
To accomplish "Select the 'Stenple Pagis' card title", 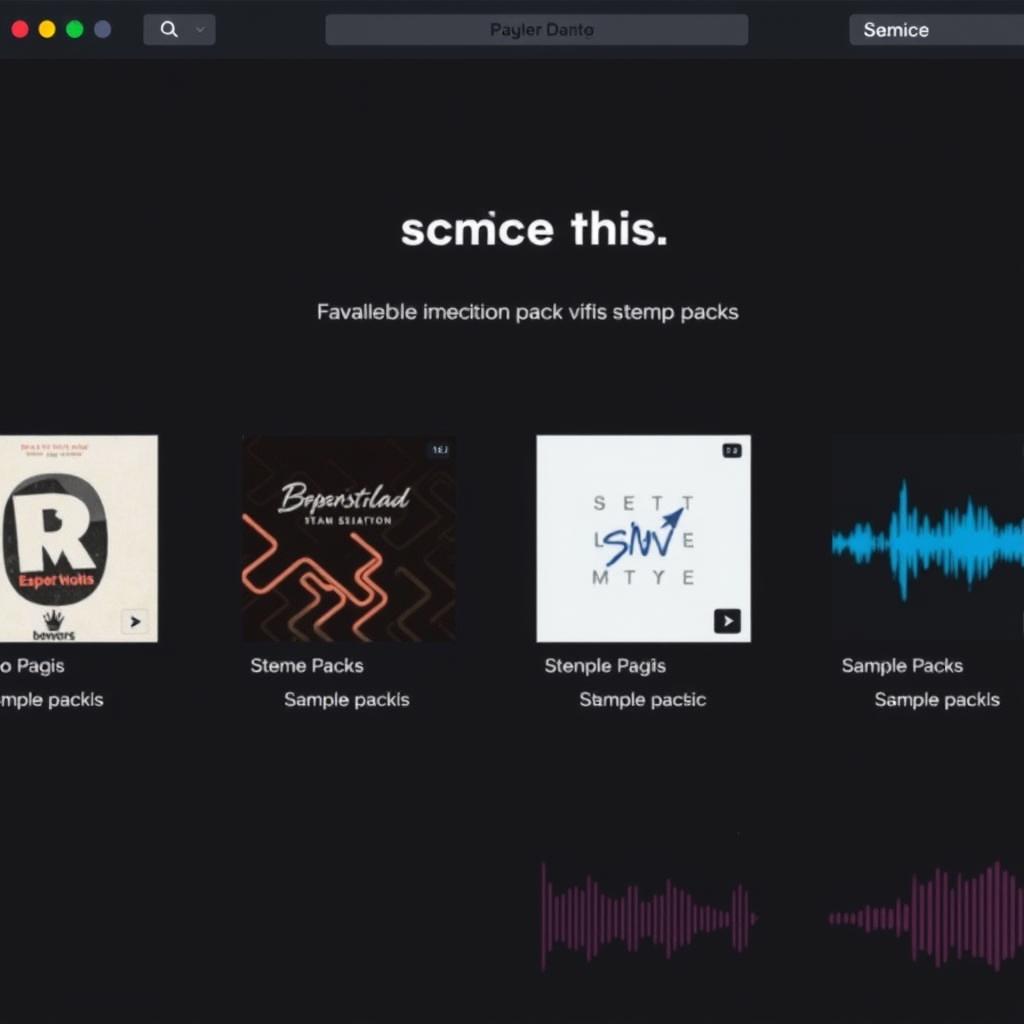I will 604,665.
